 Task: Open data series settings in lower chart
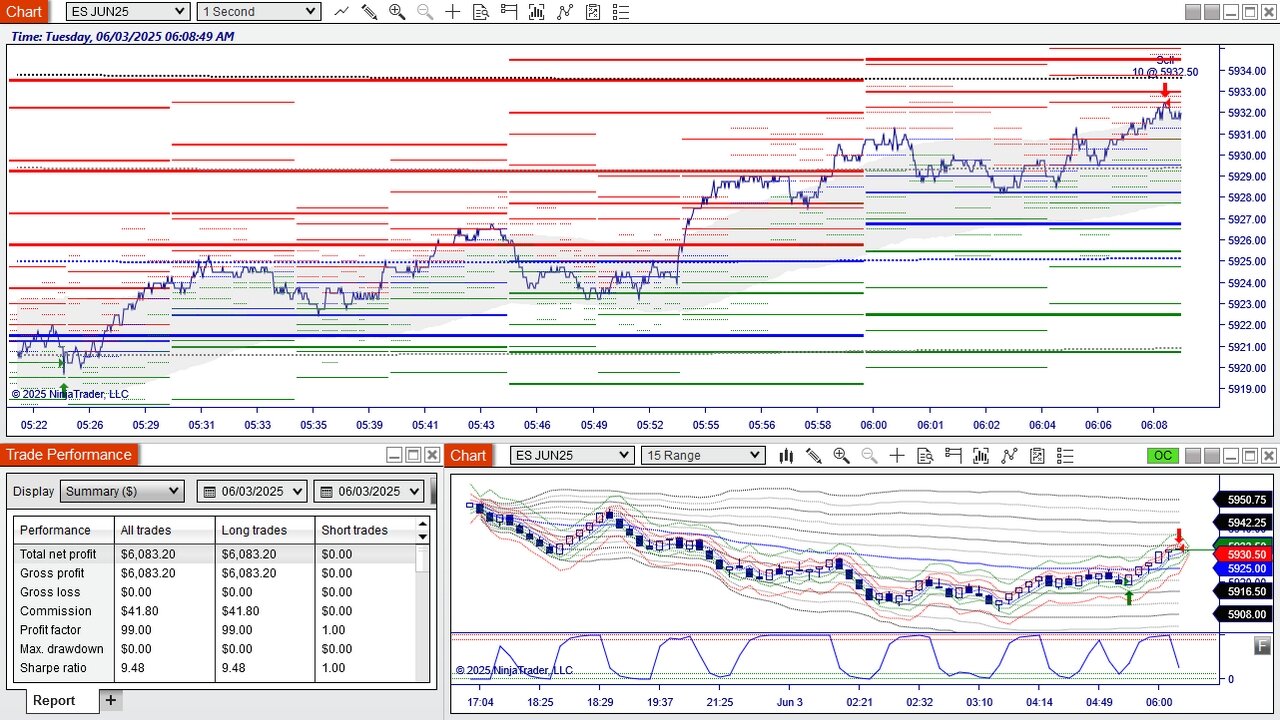pyautogui.click(x=981, y=456)
